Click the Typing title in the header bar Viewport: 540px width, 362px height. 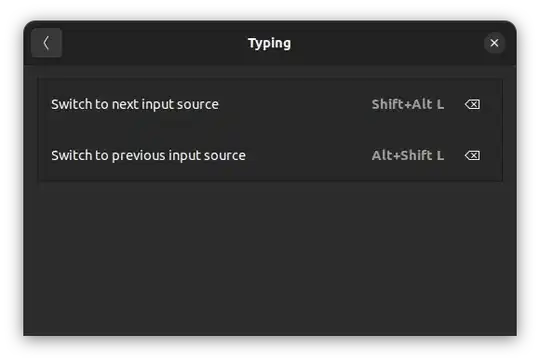(x=269, y=43)
